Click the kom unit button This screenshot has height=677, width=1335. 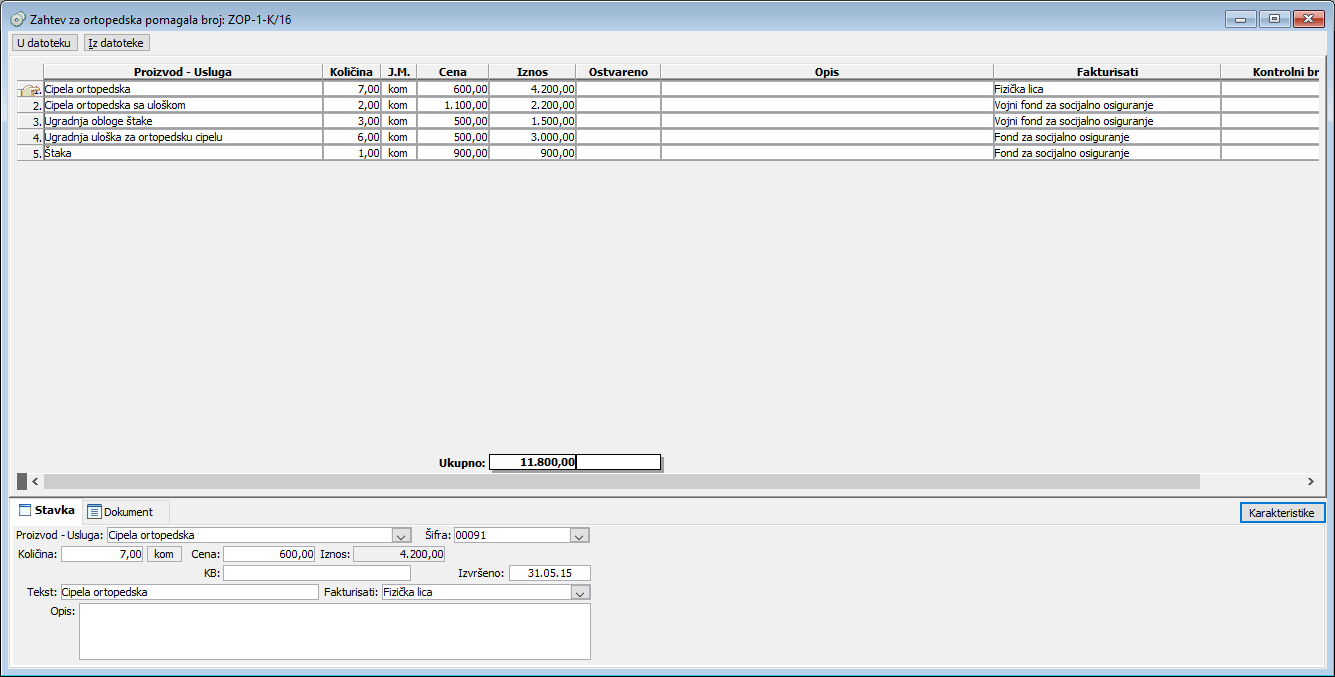164,554
